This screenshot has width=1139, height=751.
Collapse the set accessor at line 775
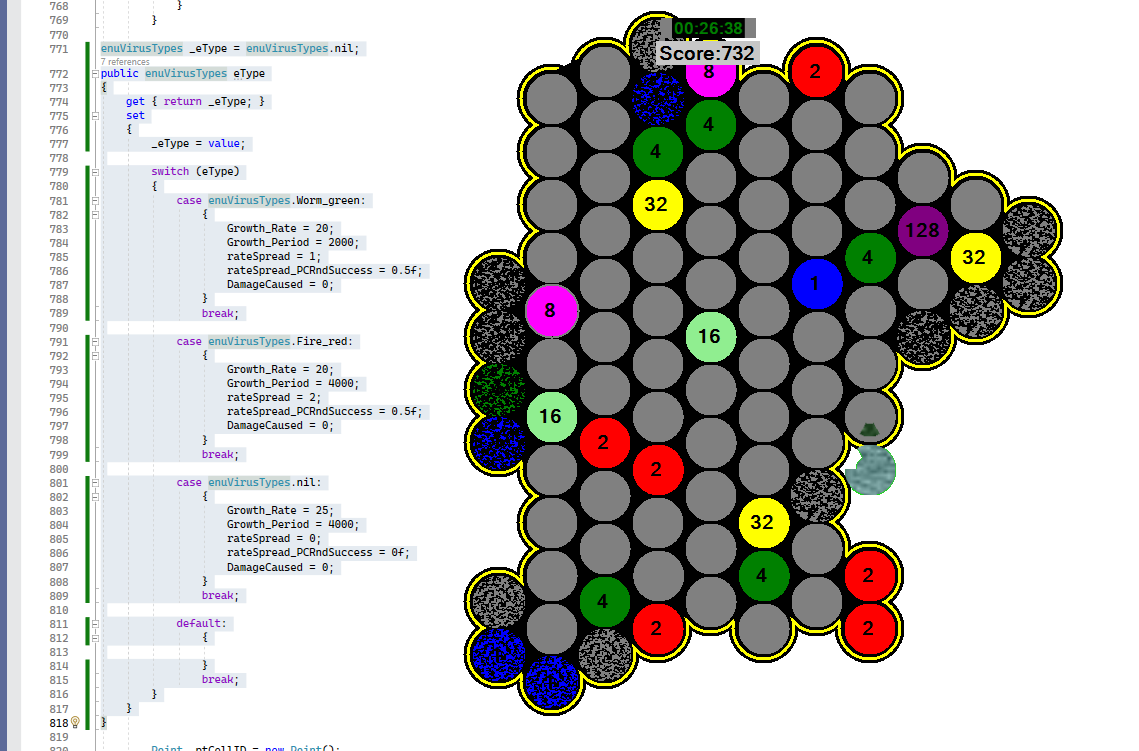tap(95, 115)
